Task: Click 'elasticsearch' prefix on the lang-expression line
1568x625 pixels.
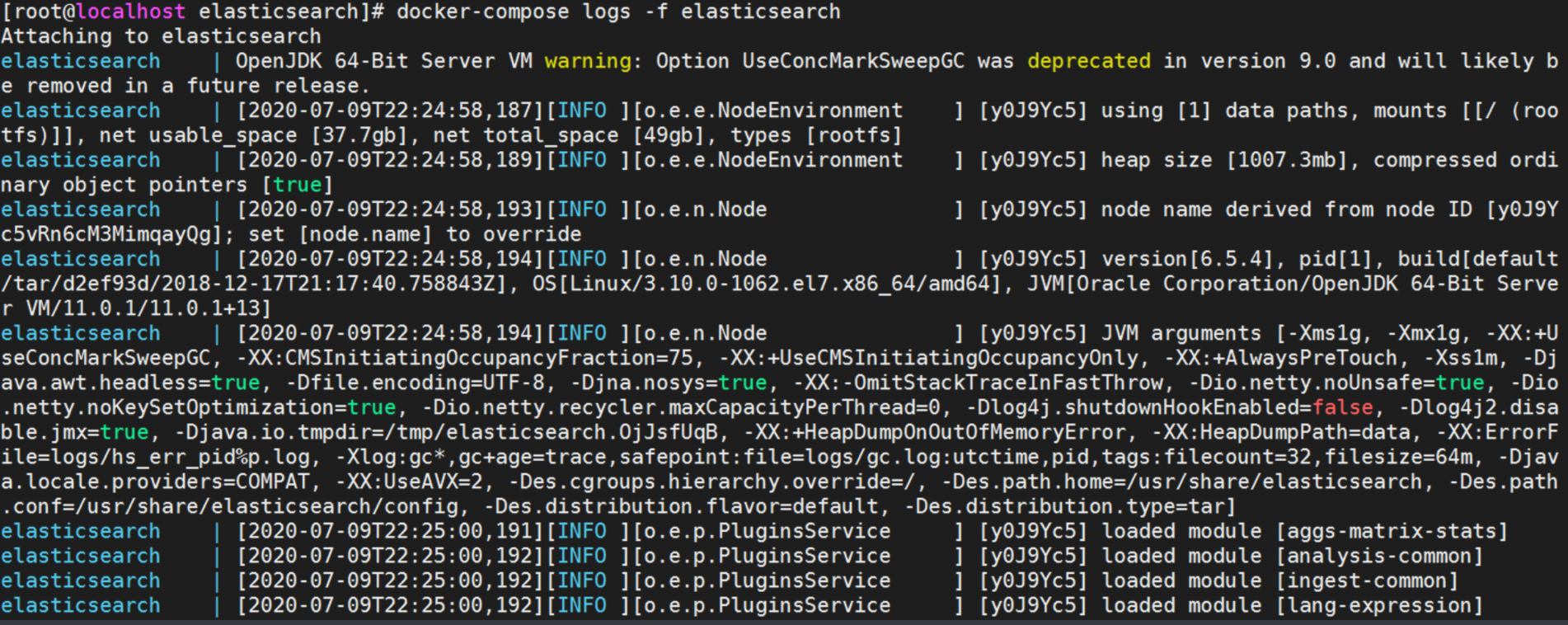Action: click(x=81, y=605)
